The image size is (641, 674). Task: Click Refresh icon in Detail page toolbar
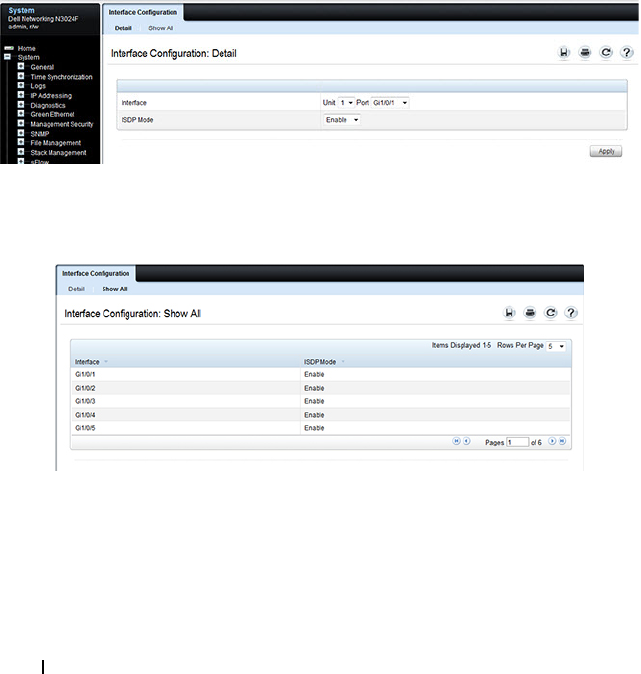606,52
